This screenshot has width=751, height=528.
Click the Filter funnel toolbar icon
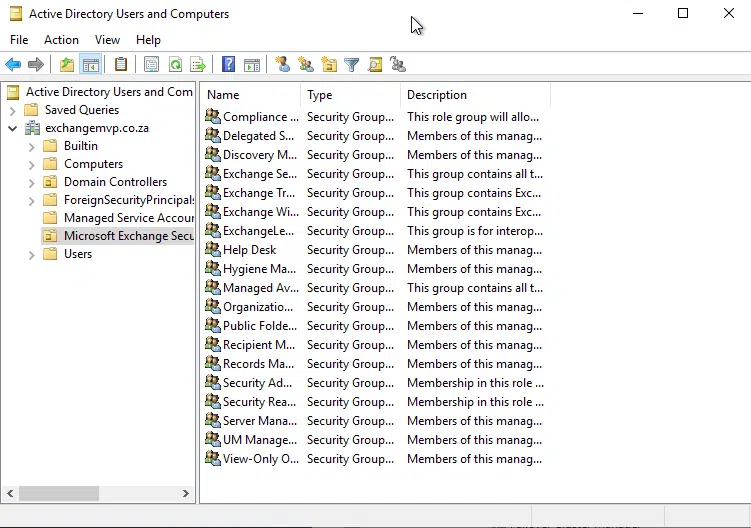pyautogui.click(x=352, y=65)
